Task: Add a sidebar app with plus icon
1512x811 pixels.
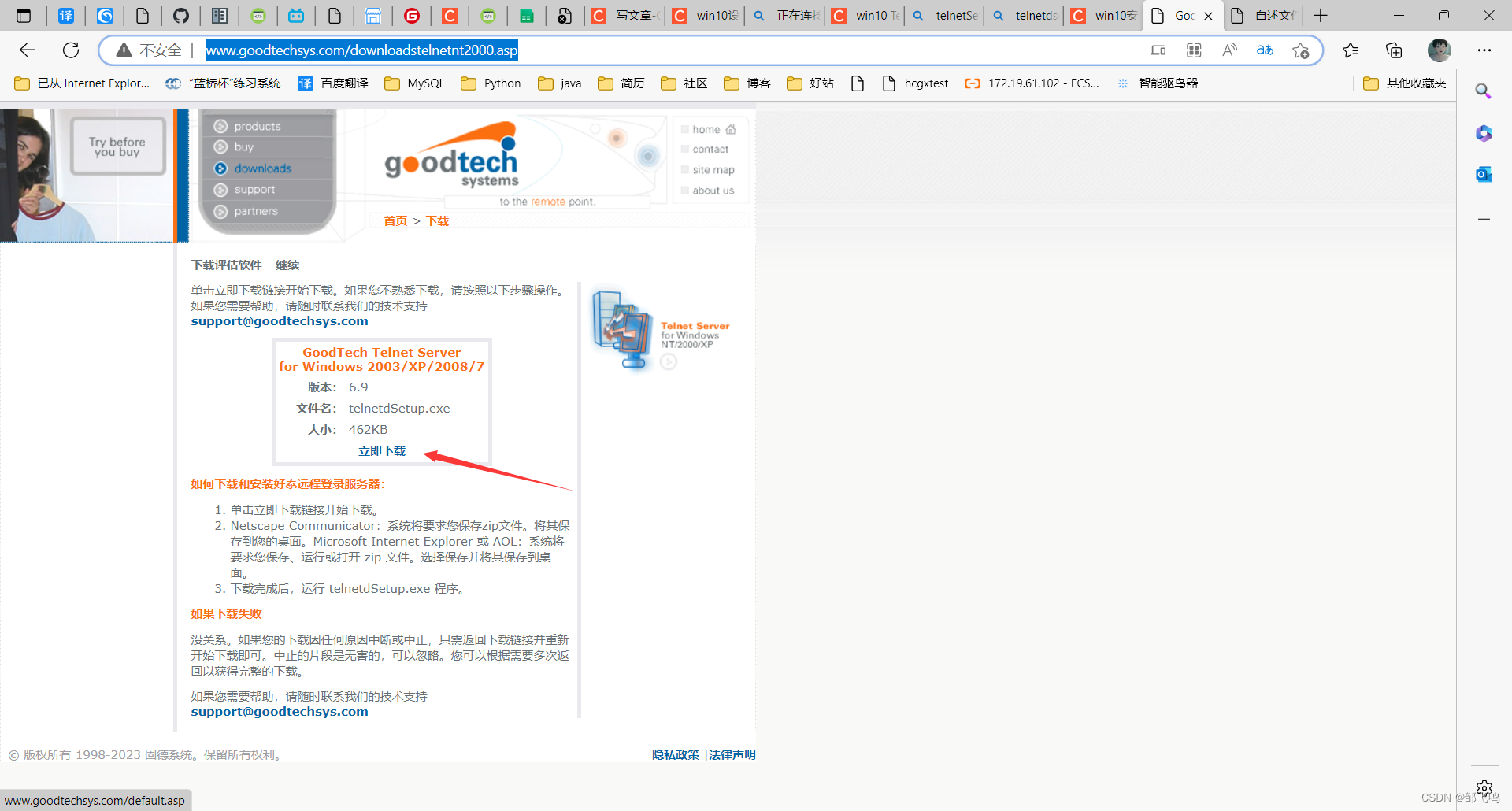Action: [1484, 219]
